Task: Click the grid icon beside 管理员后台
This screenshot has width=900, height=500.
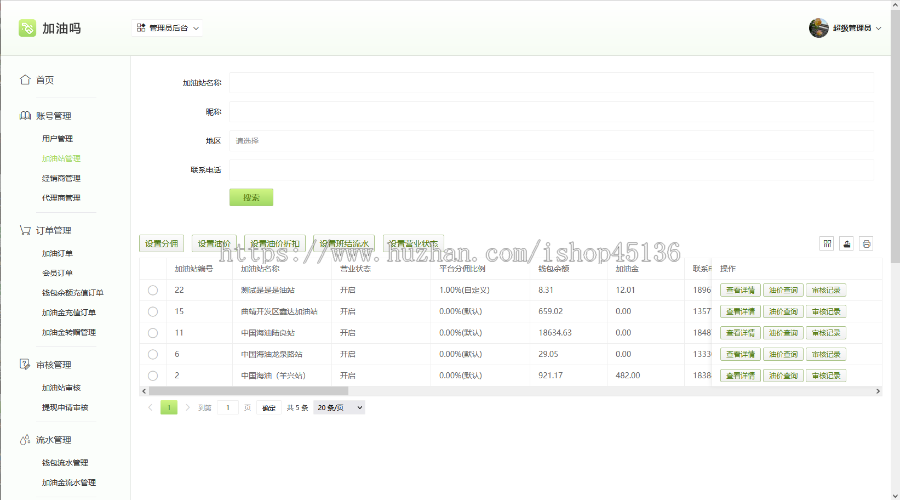Action: (141, 28)
